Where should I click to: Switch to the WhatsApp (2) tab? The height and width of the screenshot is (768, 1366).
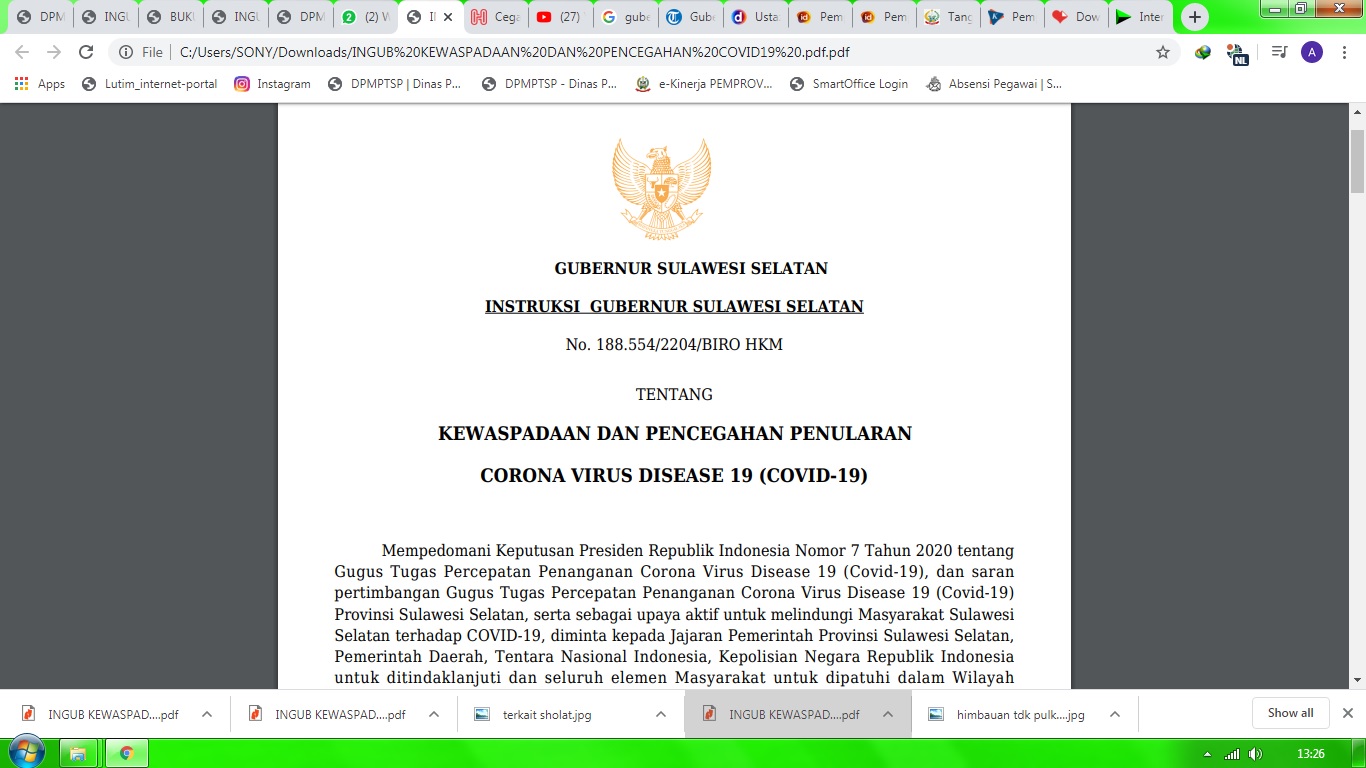(365, 17)
